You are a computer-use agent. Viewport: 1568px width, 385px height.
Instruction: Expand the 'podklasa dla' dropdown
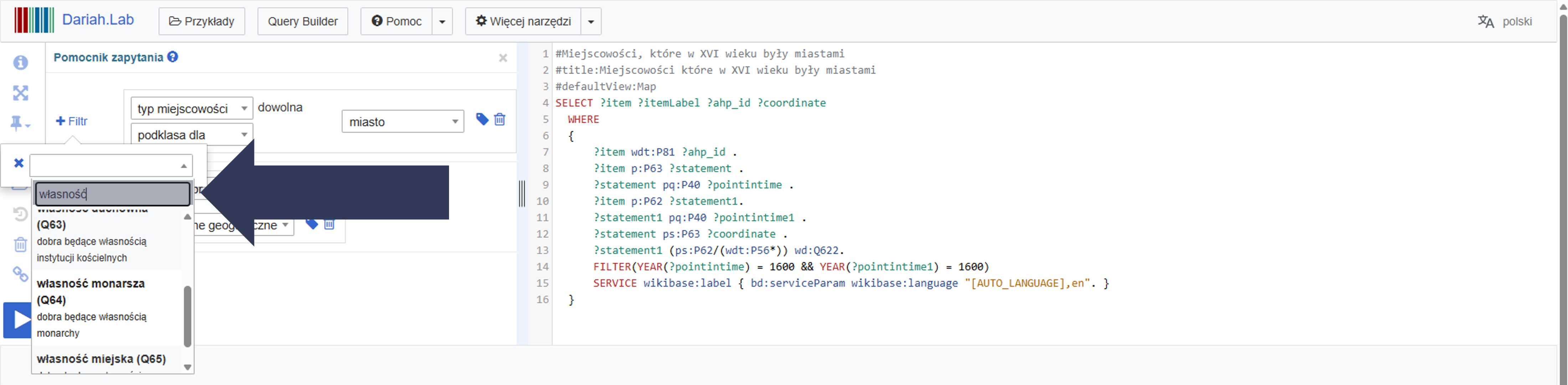(191, 135)
